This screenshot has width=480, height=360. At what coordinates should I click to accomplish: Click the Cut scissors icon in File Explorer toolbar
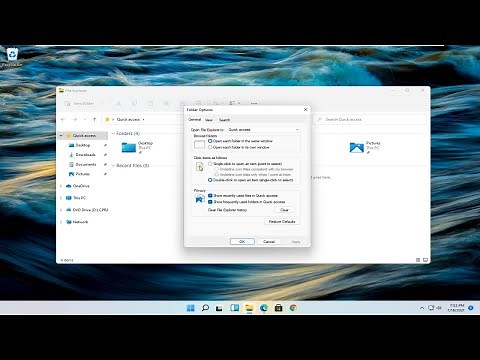click(x=118, y=104)
